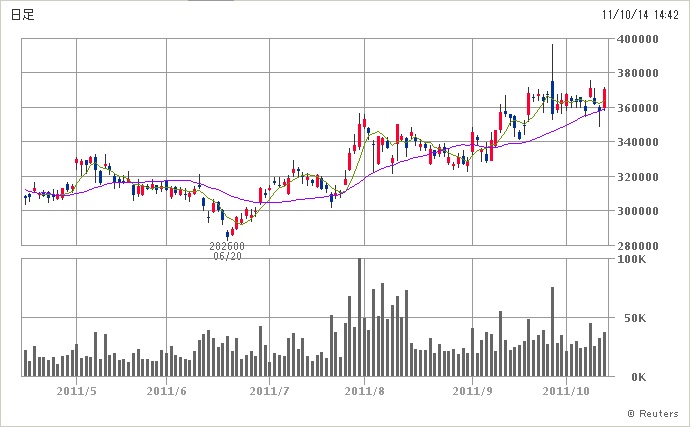The height and width of the screenshot is (427, 690).
Task: Click the 50K volume axis label
Action: pyautogui.click(x=635, y=318)
